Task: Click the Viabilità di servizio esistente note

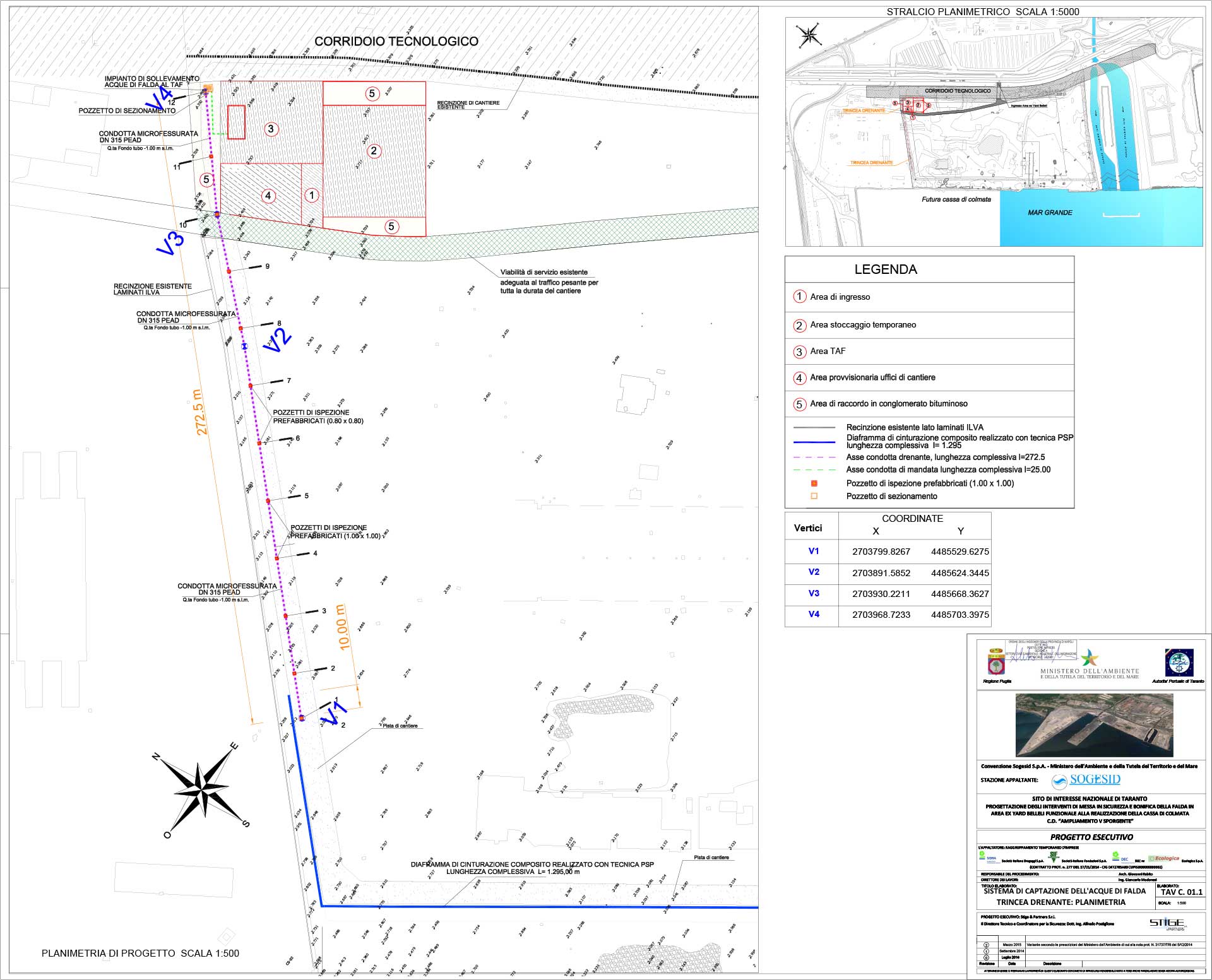Action: coord(549,281)
